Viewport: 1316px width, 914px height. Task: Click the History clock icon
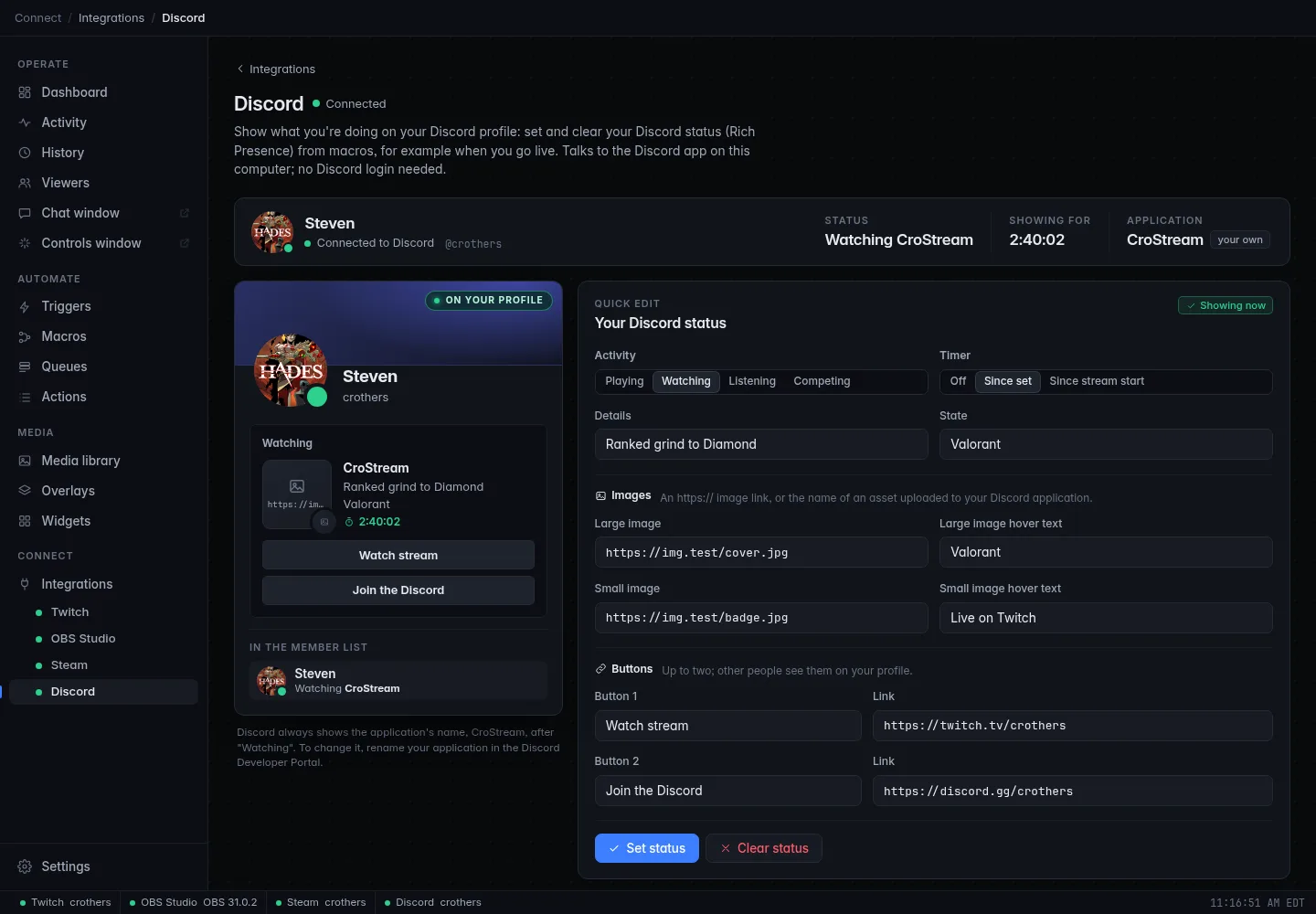point(25,153)
